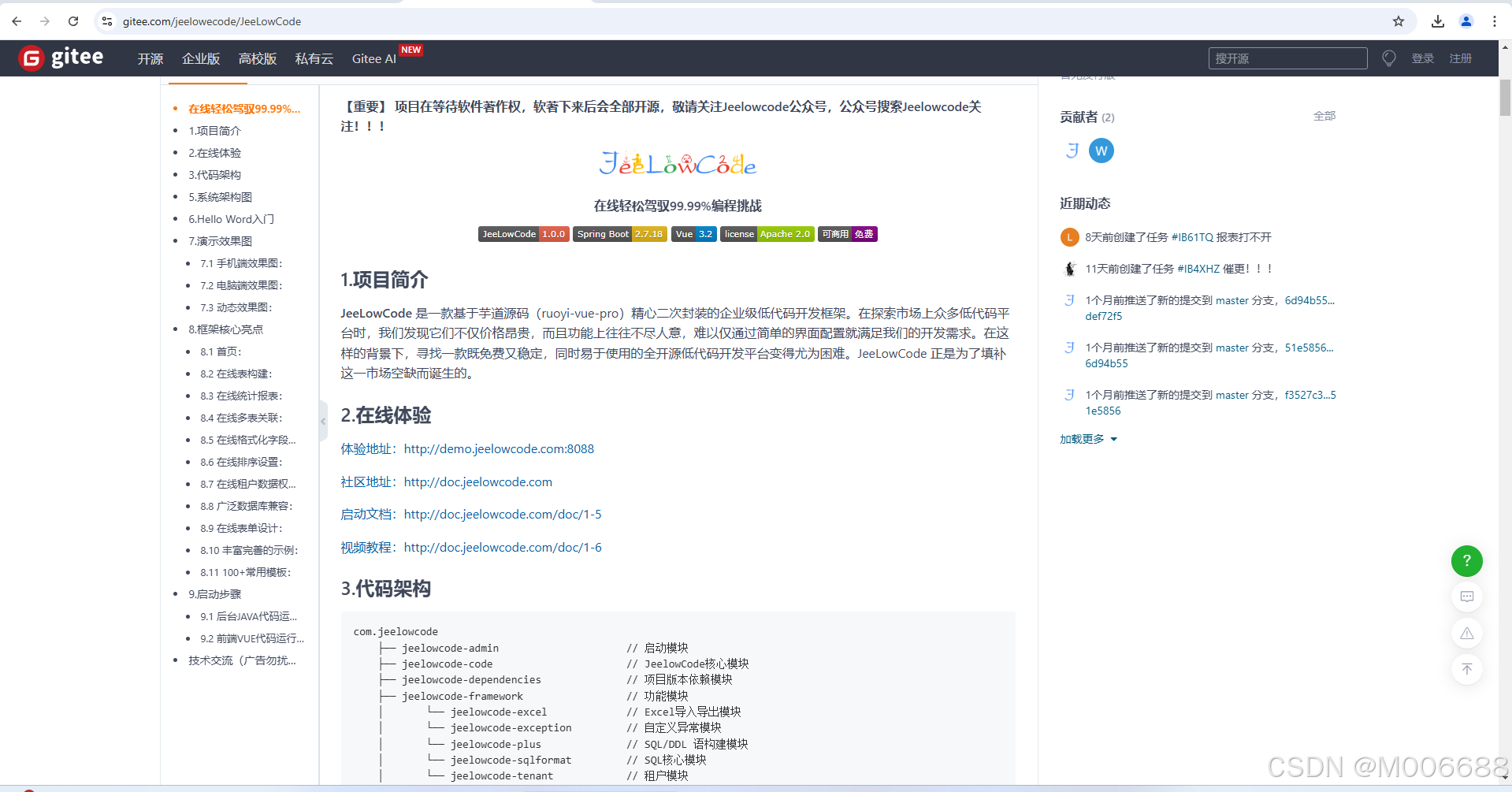Jump to 技术交流 section in contents
The width and height of the screenshot is (1512, 792).
pyautogui.click(x=242, y=660)
